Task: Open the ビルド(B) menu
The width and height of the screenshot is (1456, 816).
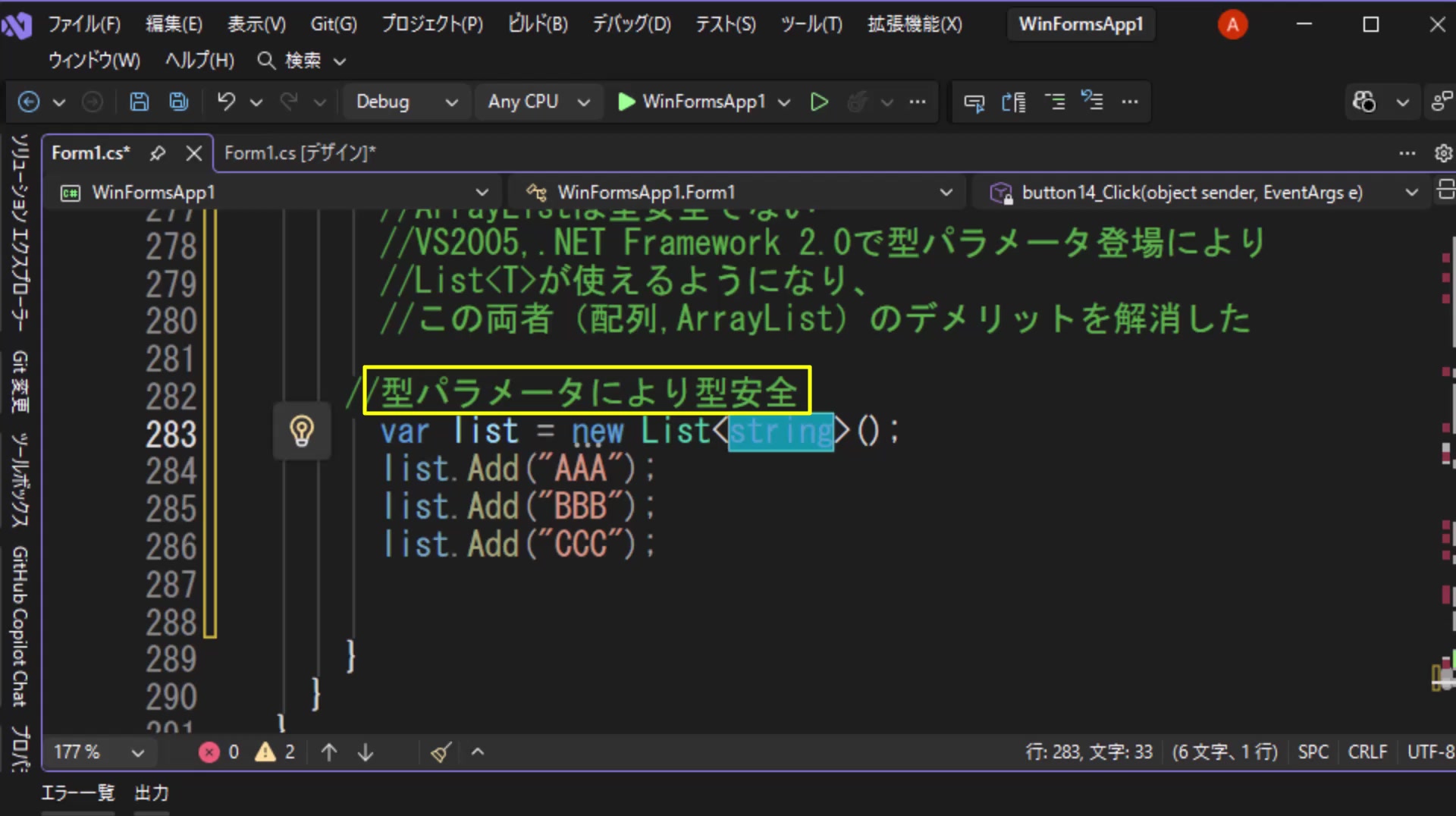Action: point(537,24)
